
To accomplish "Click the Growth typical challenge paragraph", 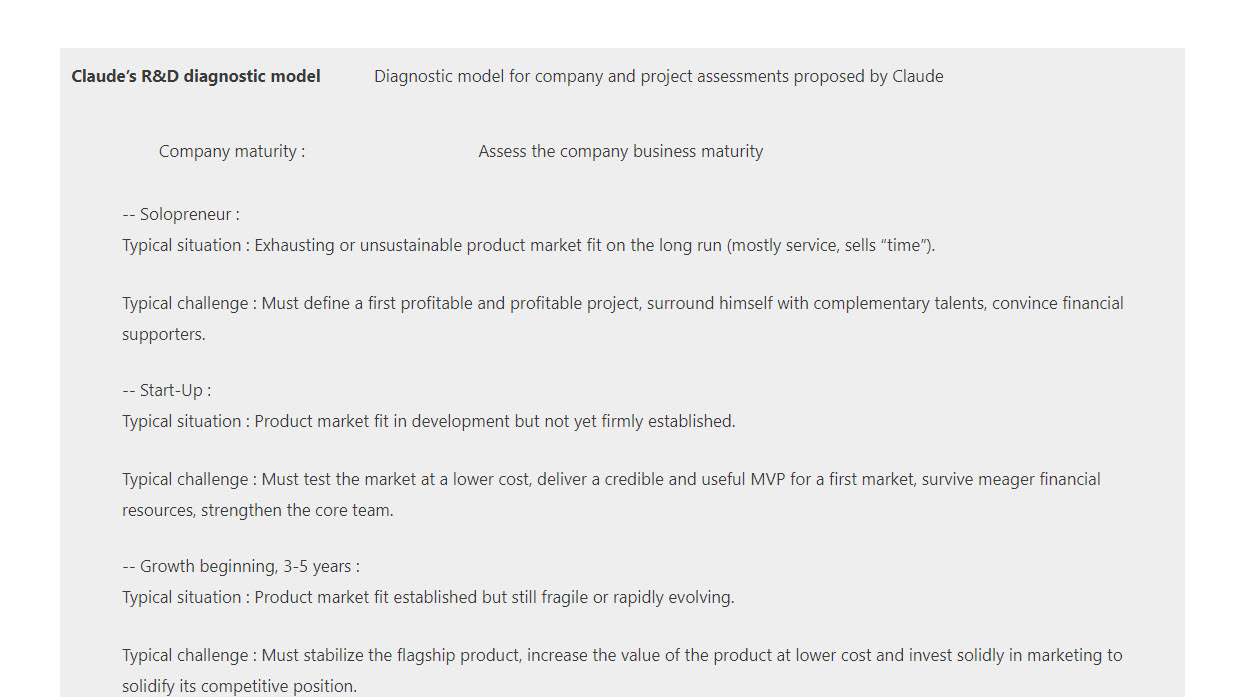I will (x=622, y=670).
